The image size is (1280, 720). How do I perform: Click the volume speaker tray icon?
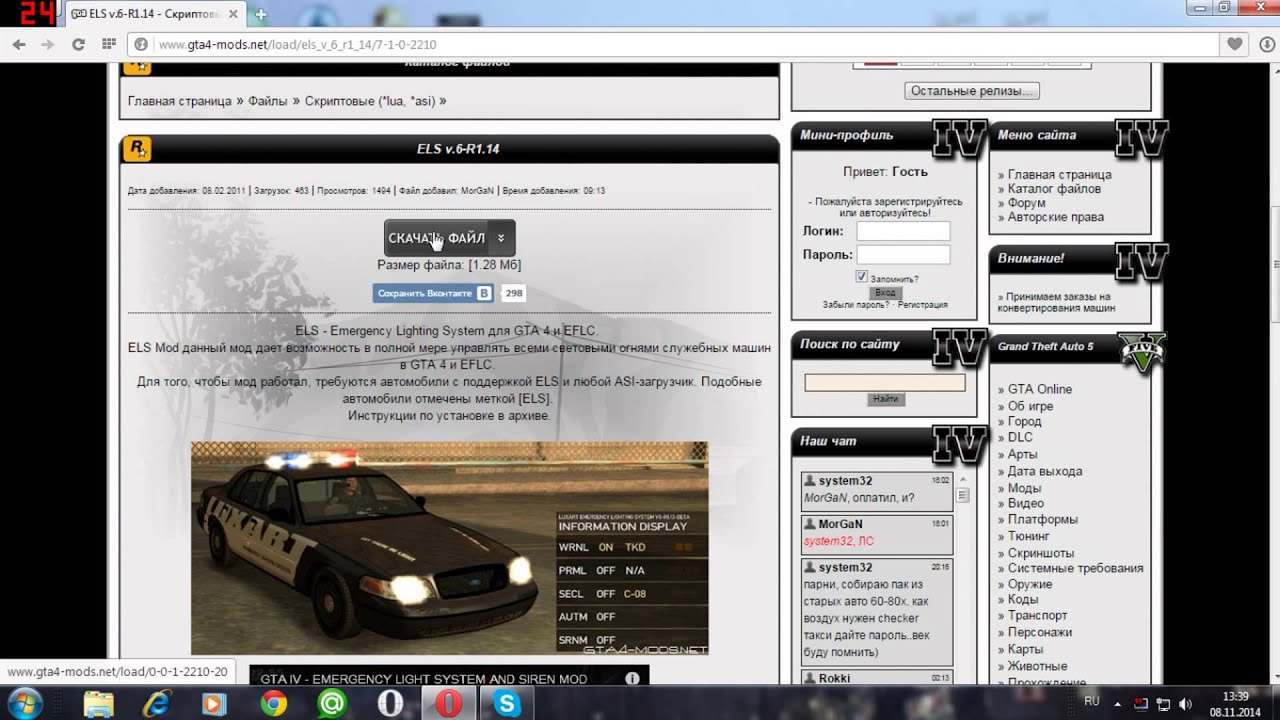1185,703
